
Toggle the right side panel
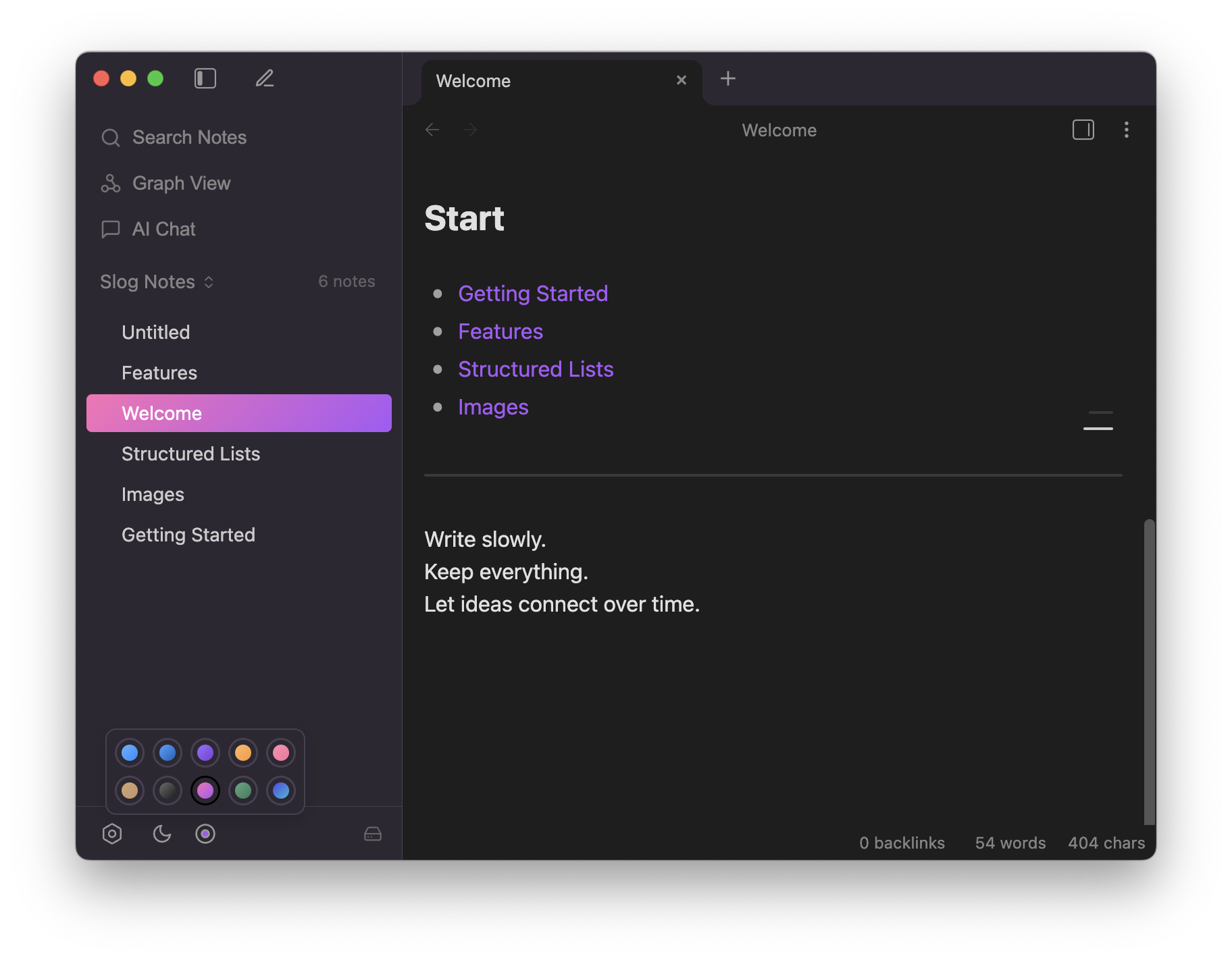[x=1083, y=130]
